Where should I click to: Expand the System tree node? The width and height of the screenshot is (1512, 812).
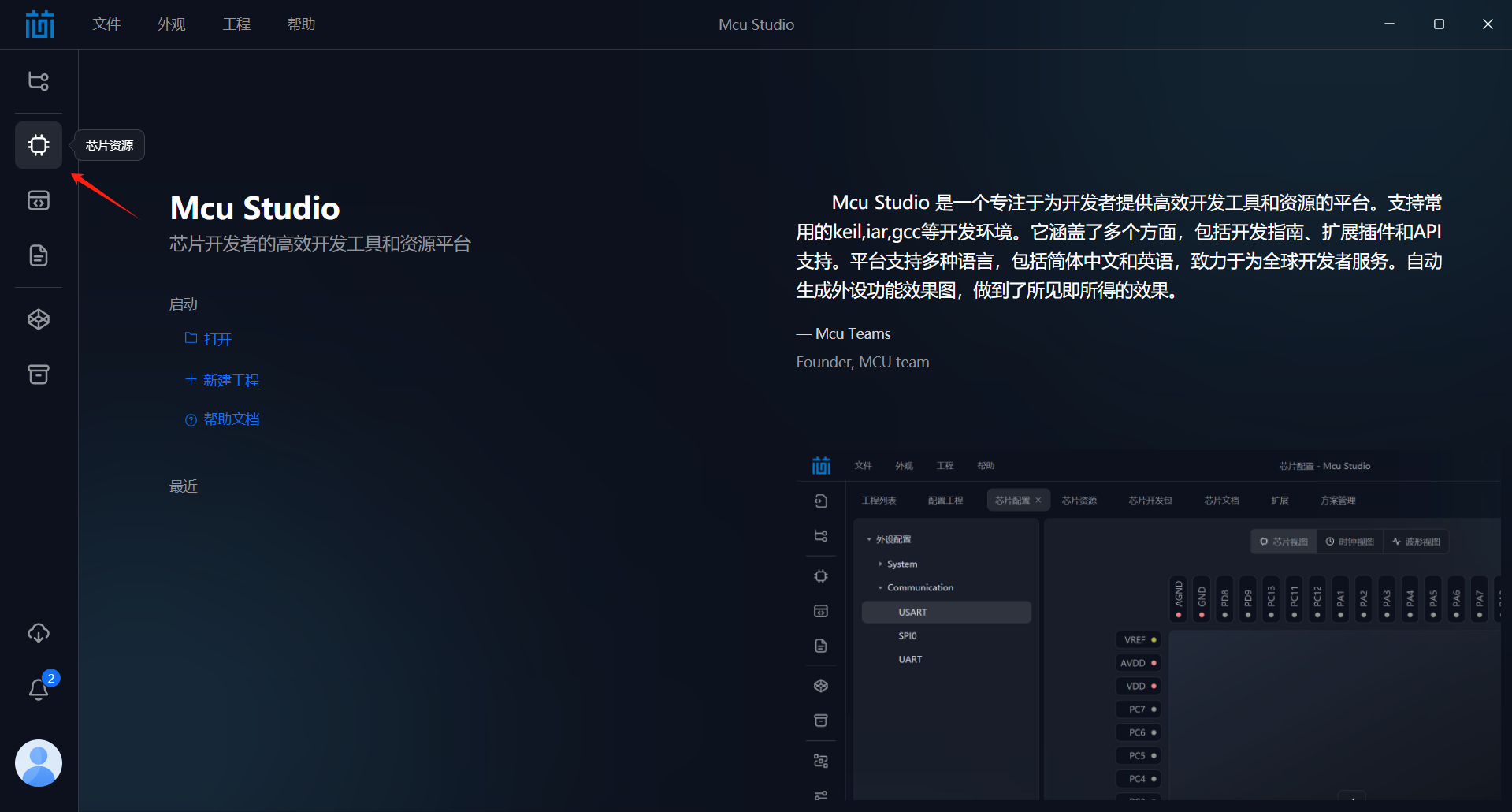pyautogui.click(x=882, y=564)
